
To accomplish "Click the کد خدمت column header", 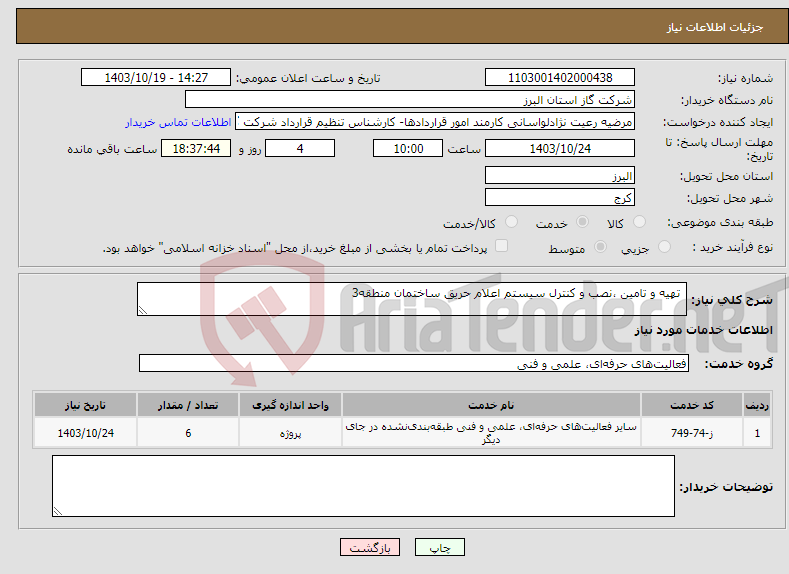I will [692, 405].
